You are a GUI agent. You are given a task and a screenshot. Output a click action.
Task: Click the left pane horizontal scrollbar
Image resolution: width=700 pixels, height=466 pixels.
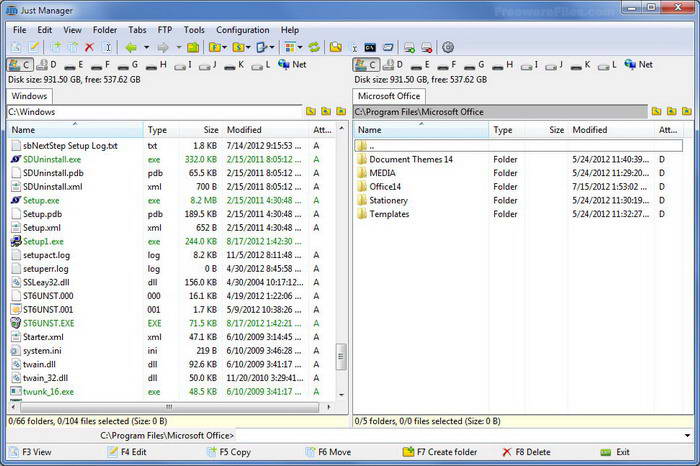170,407
